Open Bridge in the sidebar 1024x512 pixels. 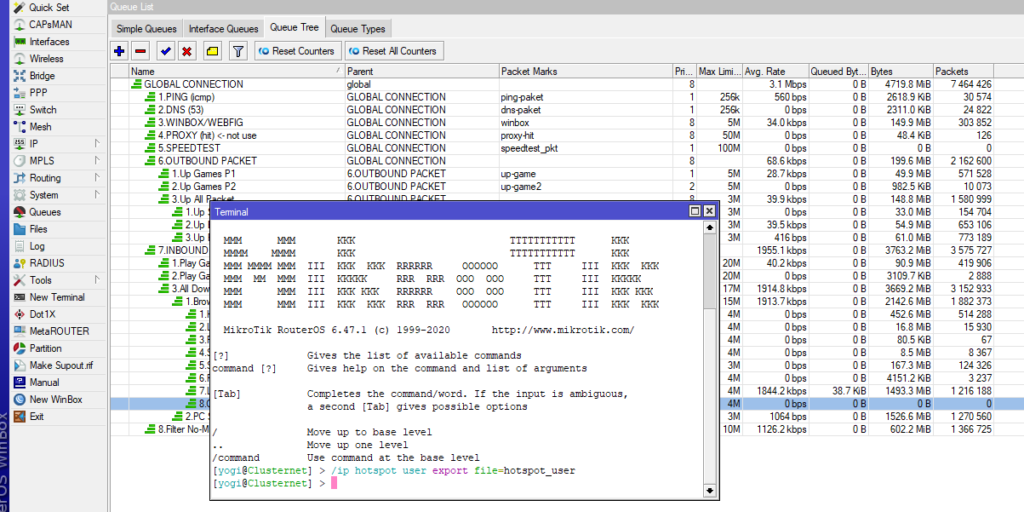(42, 76)
